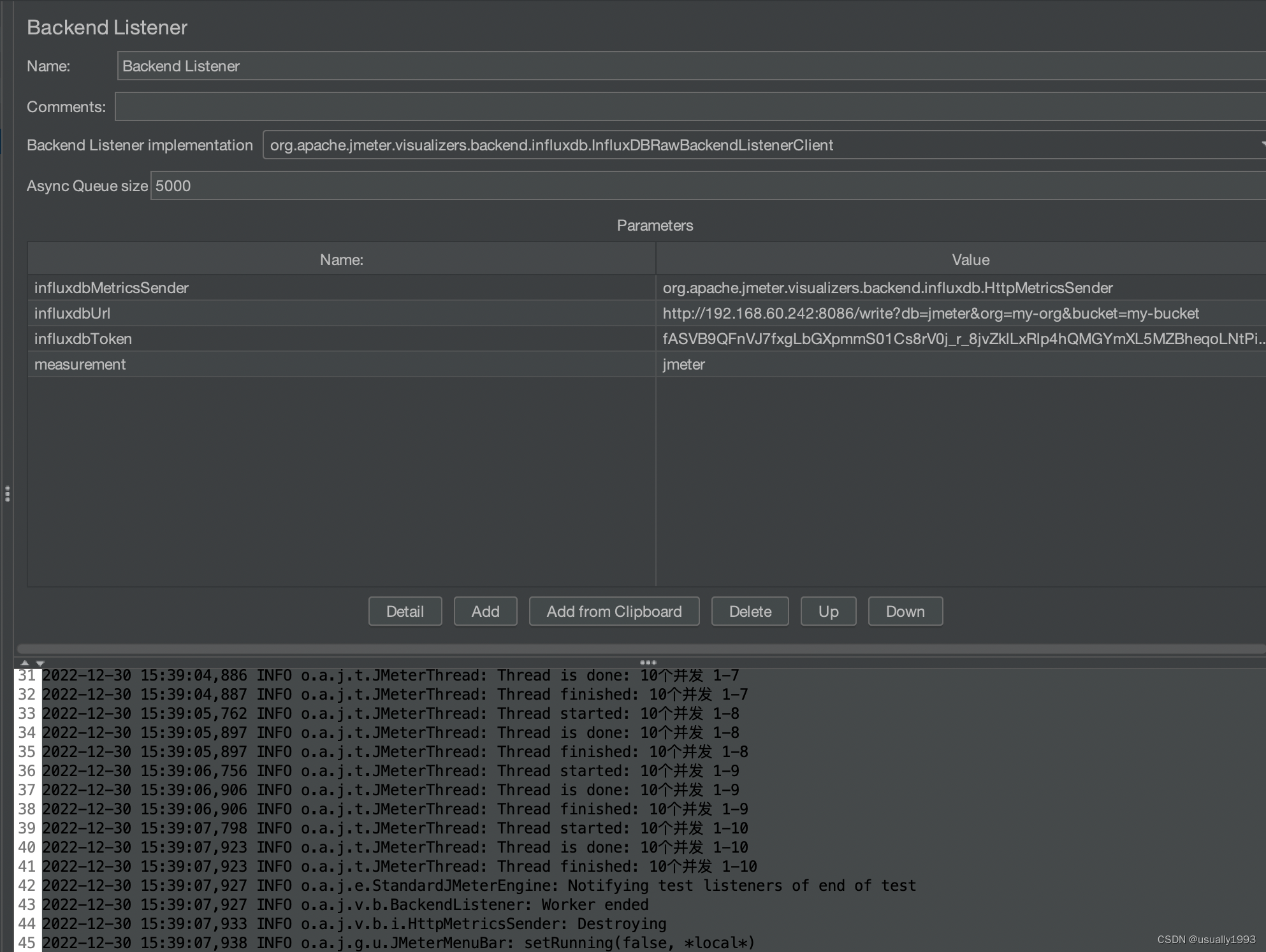Focus the Comments input field

click(690, 106)
